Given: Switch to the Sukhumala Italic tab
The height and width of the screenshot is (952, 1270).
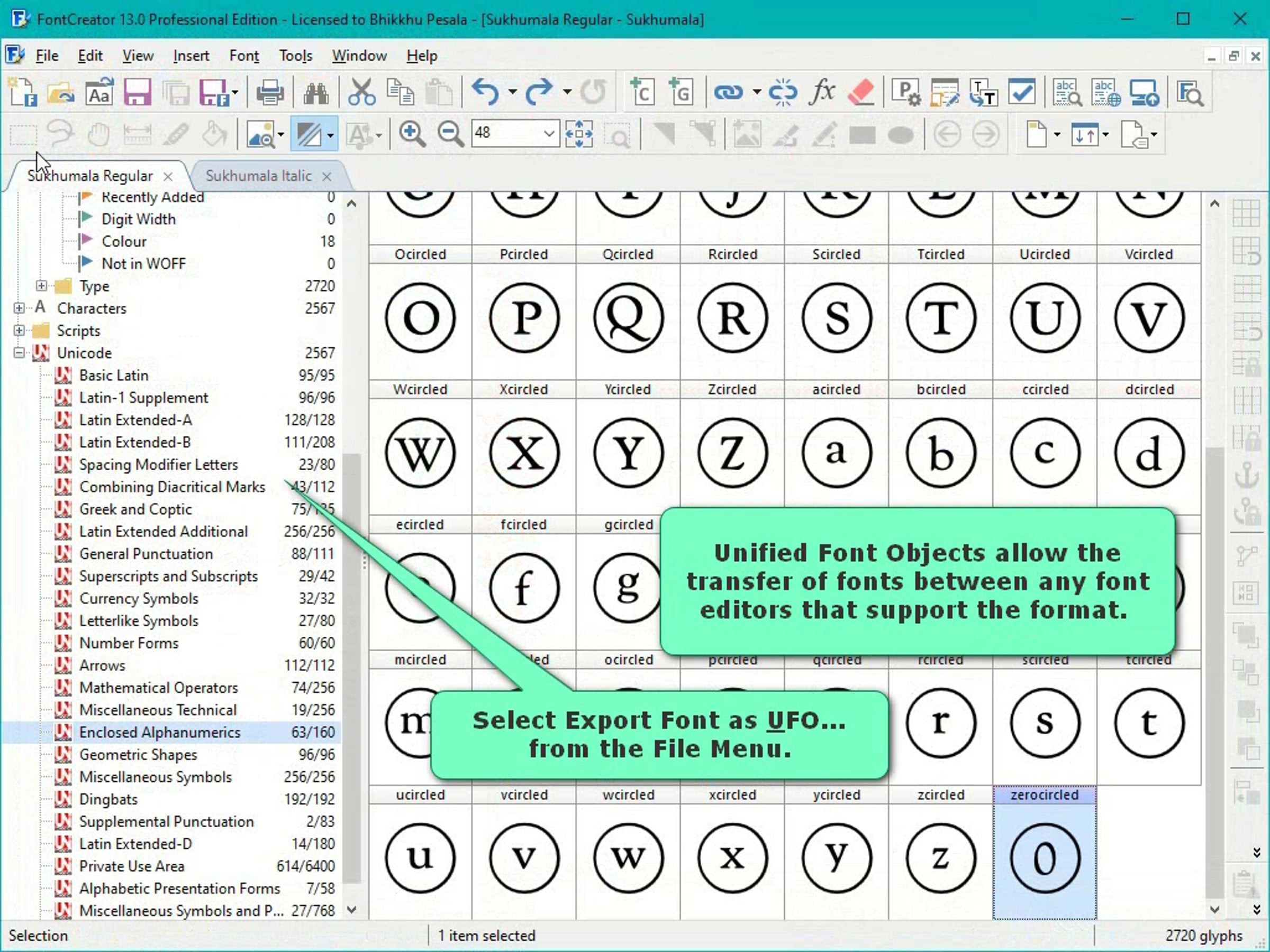Looking at the screenshot, I should tap(258, 176).
